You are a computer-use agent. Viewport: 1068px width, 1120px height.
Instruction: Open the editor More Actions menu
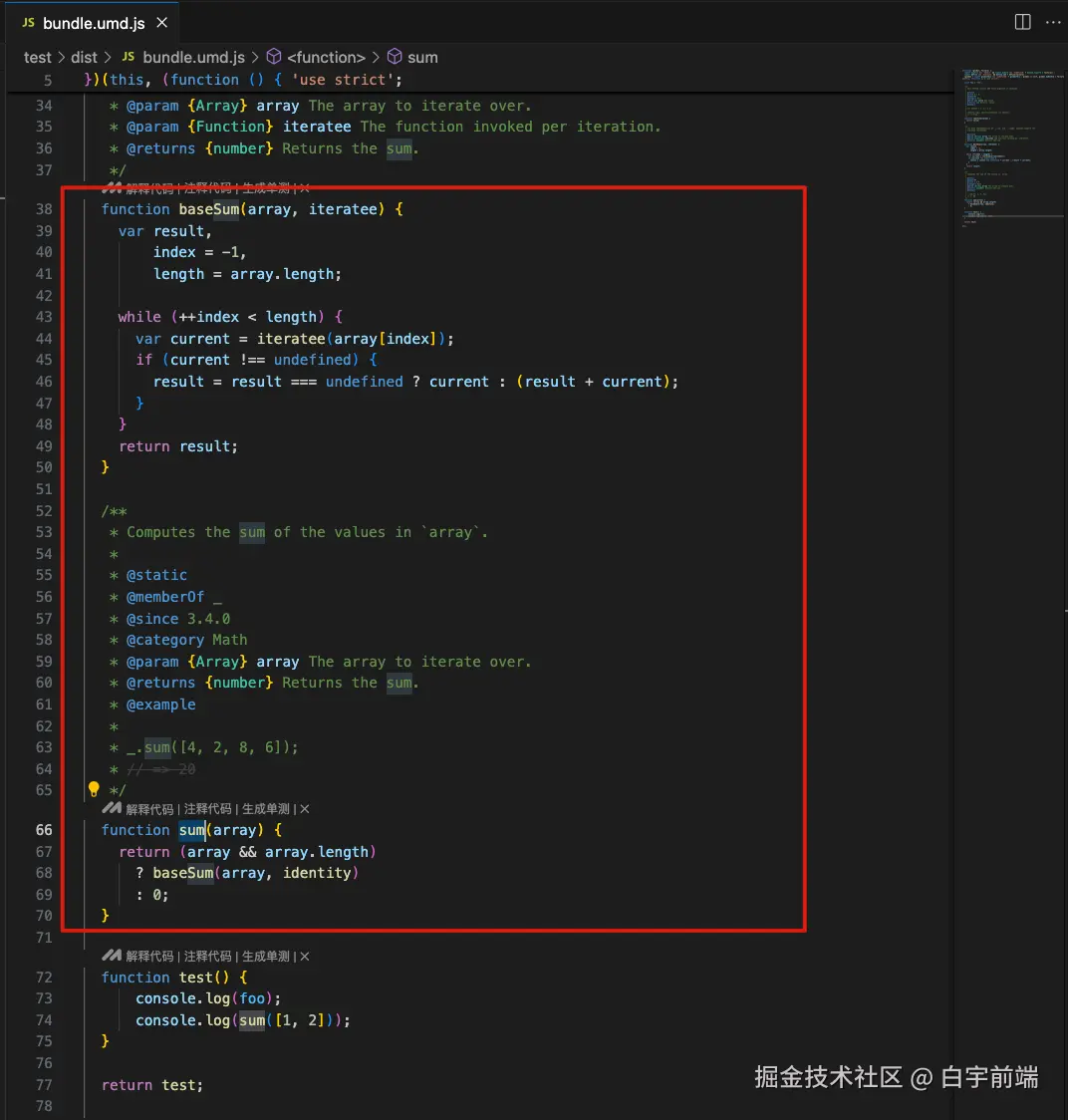pyautogui.click(x=1053, y=22)
